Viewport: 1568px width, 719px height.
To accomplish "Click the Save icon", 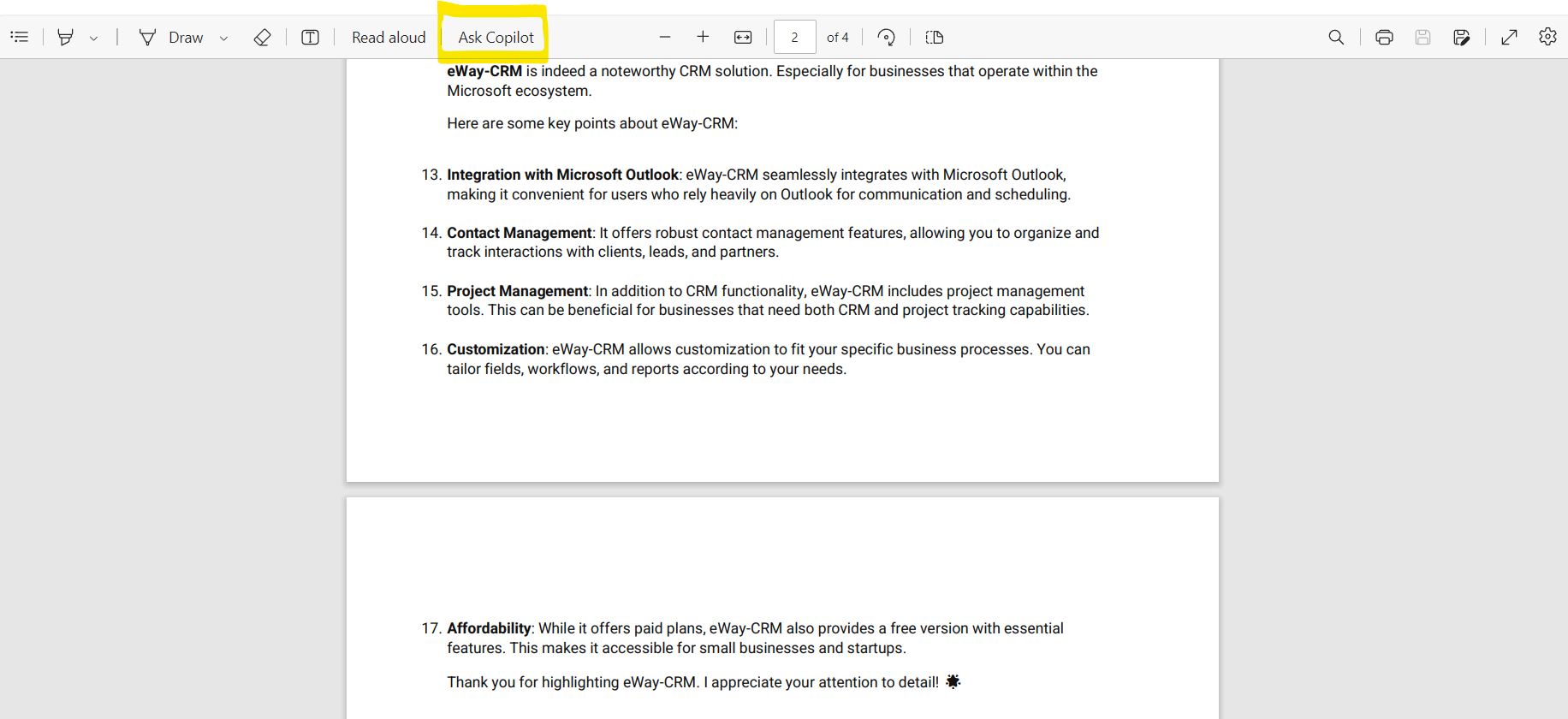I will [1422, 37].
